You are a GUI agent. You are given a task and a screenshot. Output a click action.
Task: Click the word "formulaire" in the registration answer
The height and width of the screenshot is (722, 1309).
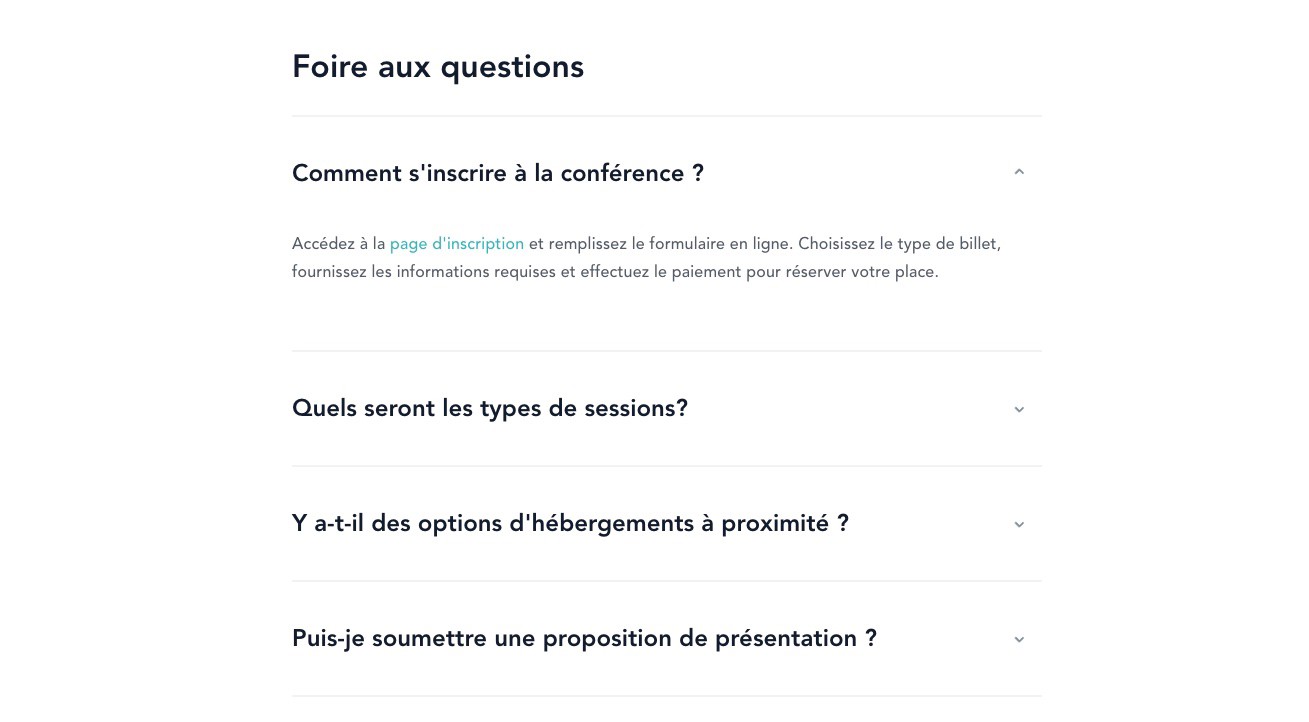(687, 244)
